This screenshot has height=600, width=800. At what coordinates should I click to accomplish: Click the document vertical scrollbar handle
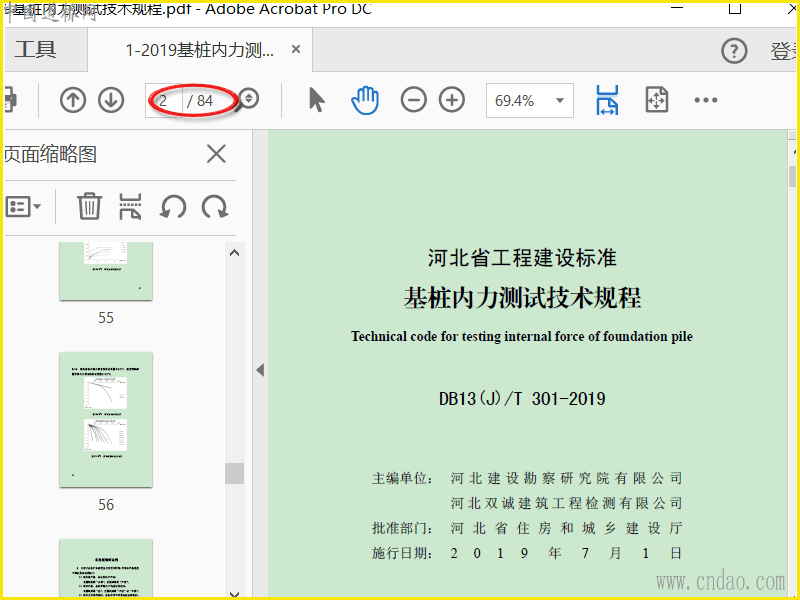(x=792, y=176)
